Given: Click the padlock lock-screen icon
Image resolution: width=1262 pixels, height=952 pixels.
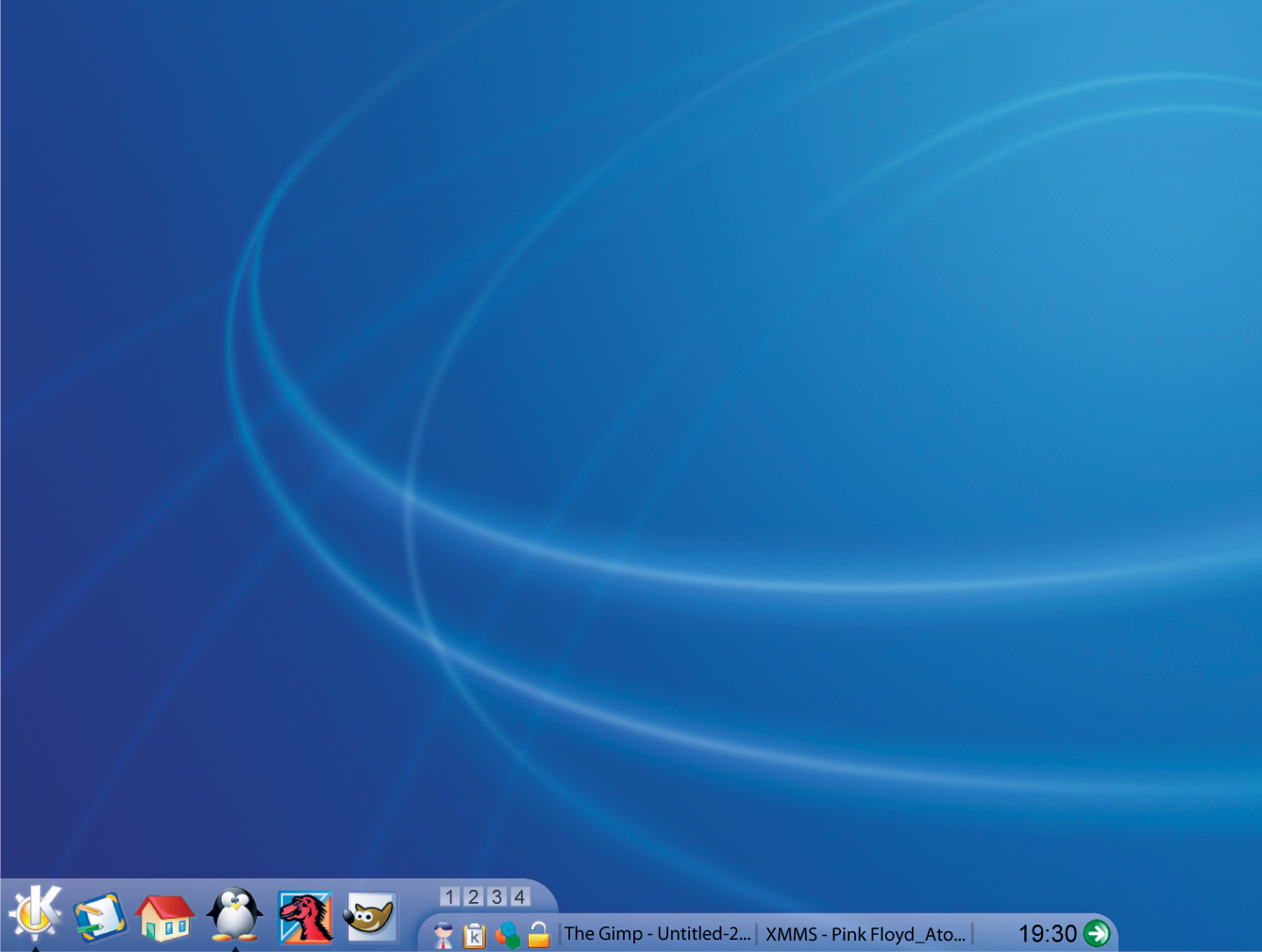Looking at the screenshot, I should pos(538,934).
